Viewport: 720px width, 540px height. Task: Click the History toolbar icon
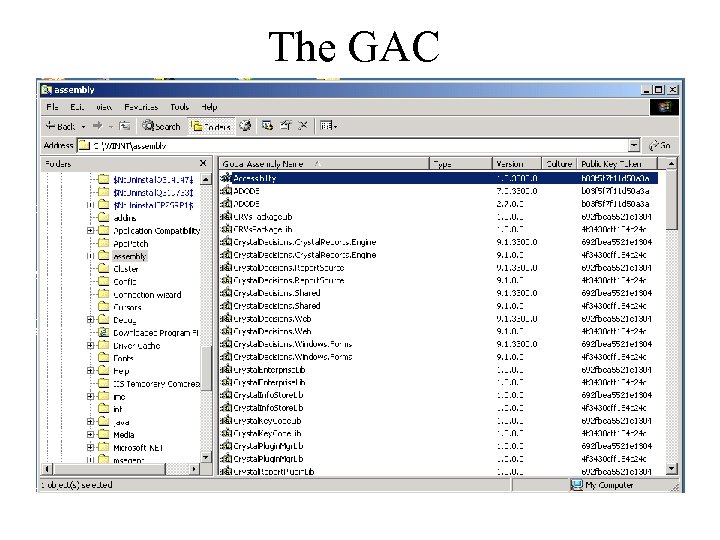[246, 126]
